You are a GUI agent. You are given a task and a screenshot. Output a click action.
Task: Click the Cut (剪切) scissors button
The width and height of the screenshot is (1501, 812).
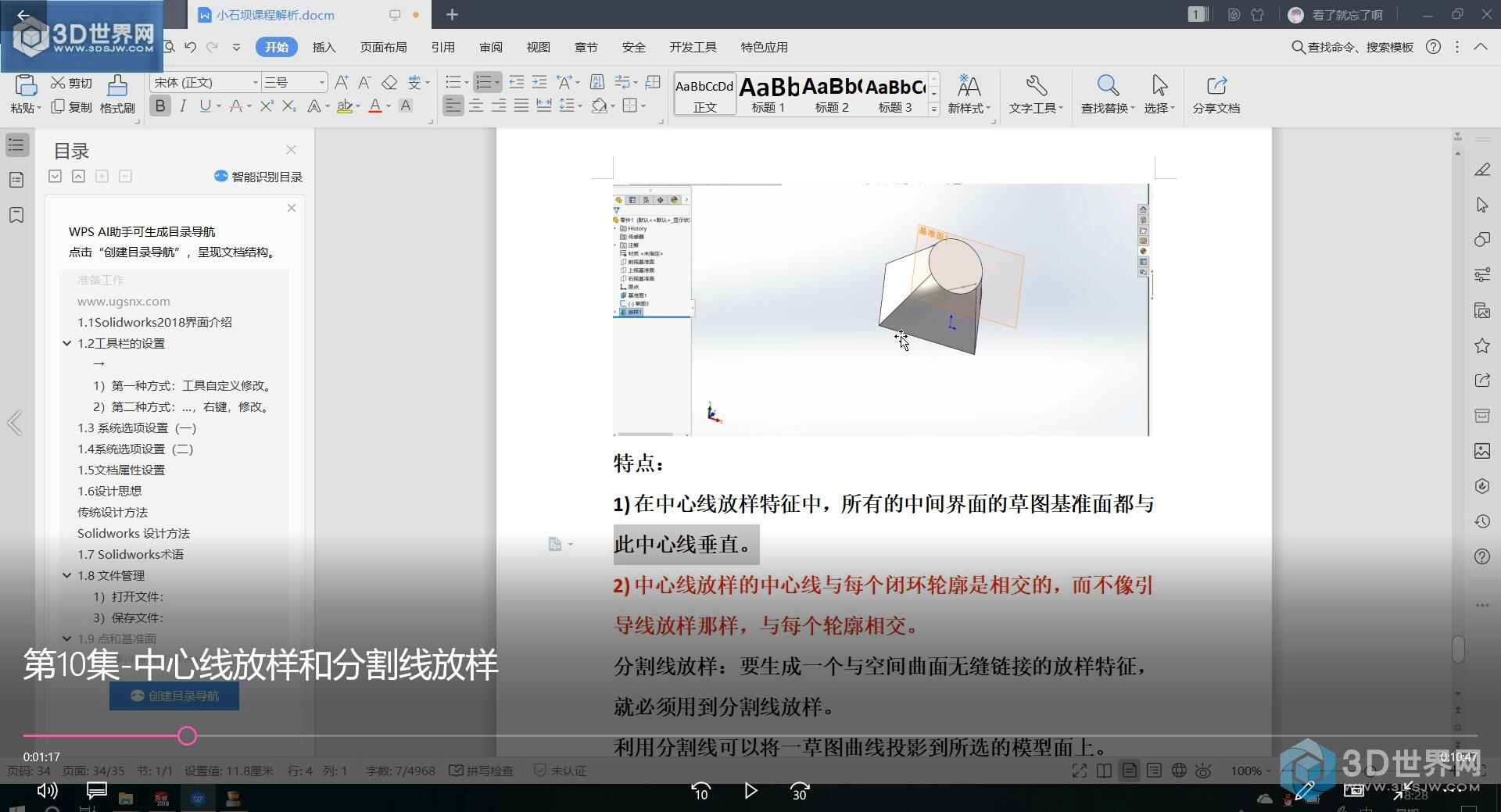pos(71,83)
